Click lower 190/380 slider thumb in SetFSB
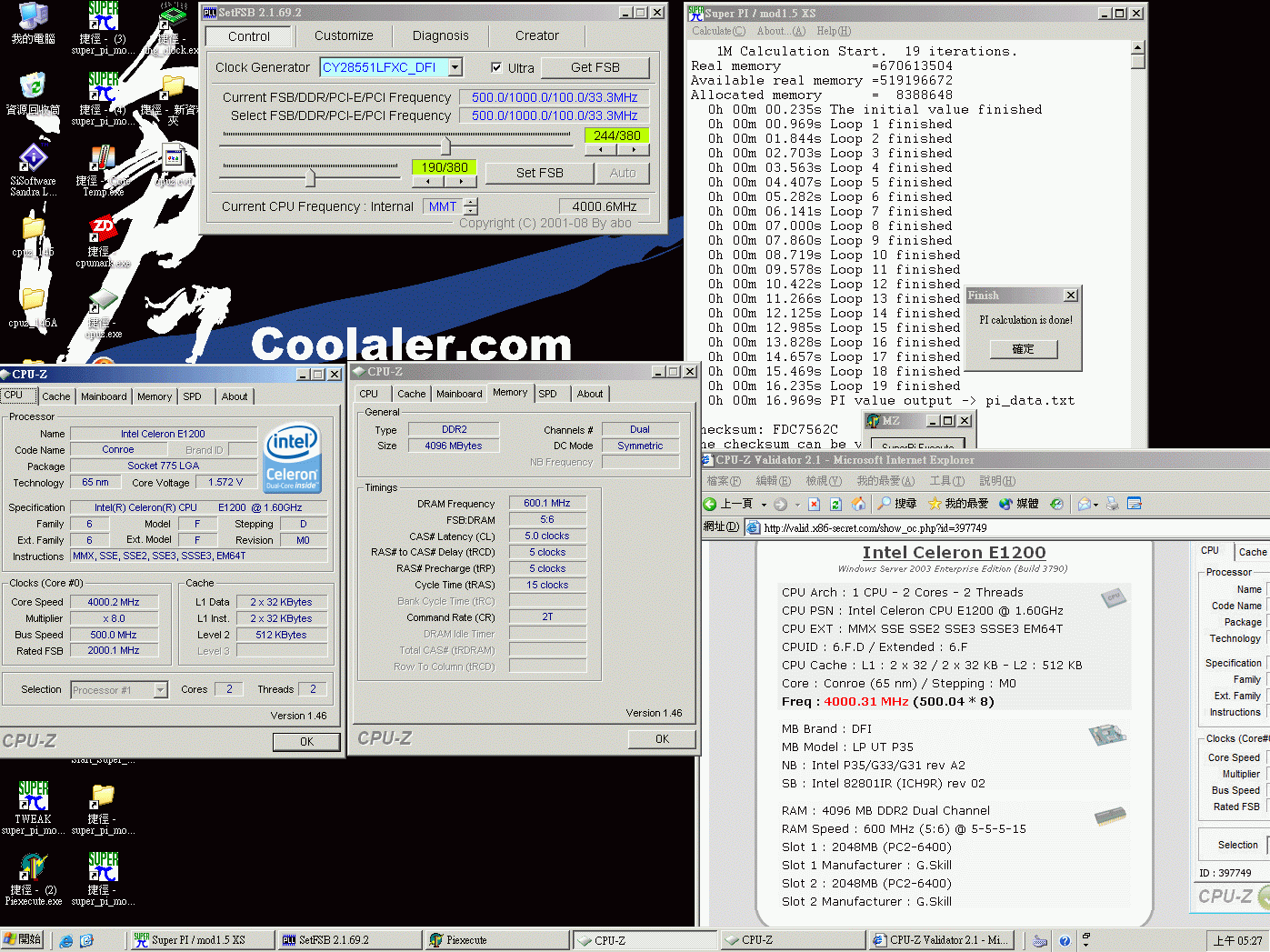Image resolution: width=1270 pixels, height=952 pixels. point(311,176)
